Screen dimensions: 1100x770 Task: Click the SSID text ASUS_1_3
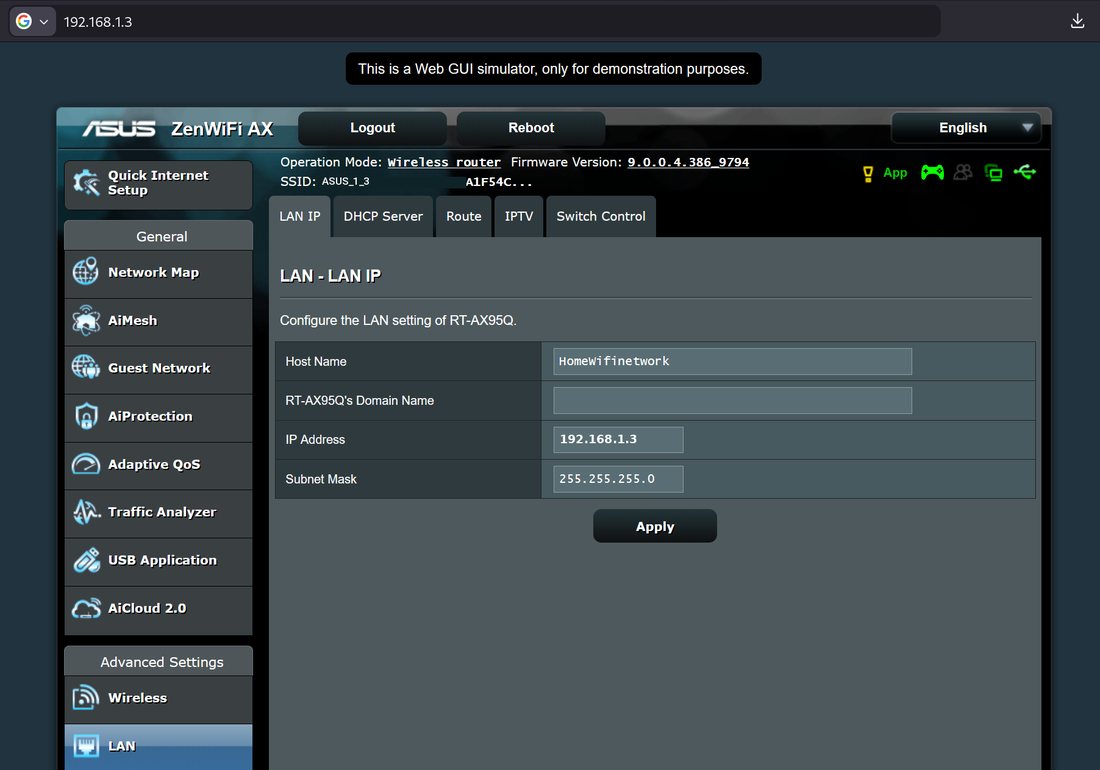click(345, 182)
